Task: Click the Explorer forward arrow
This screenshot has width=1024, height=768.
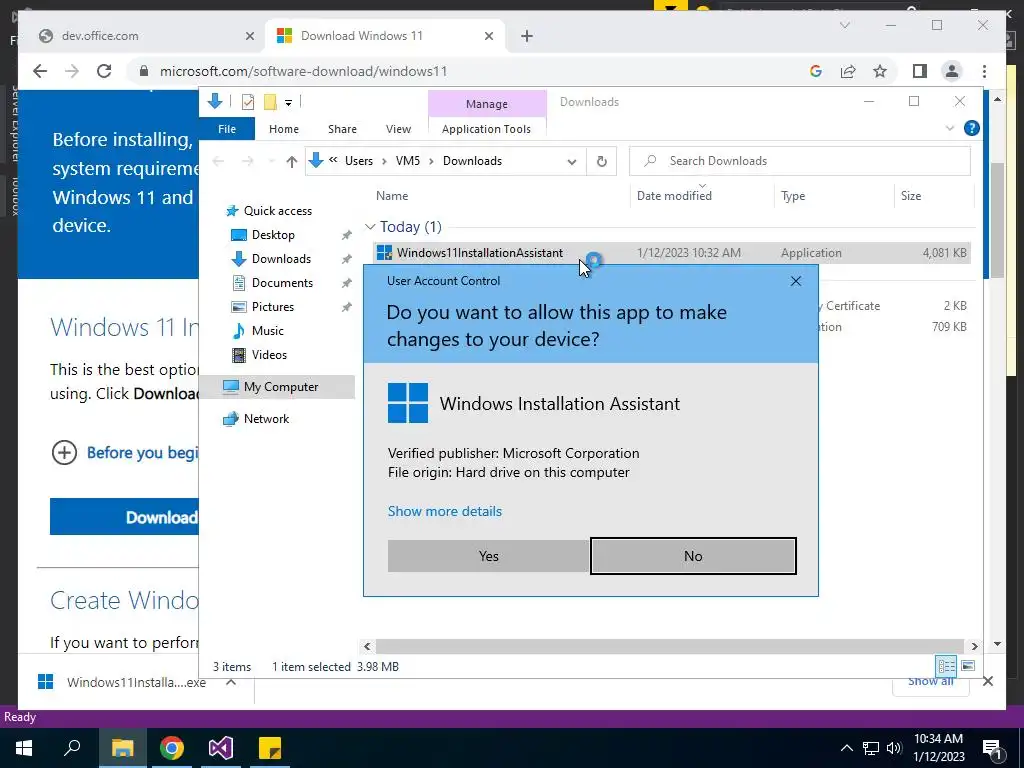Action: click(x=248, y=161)
